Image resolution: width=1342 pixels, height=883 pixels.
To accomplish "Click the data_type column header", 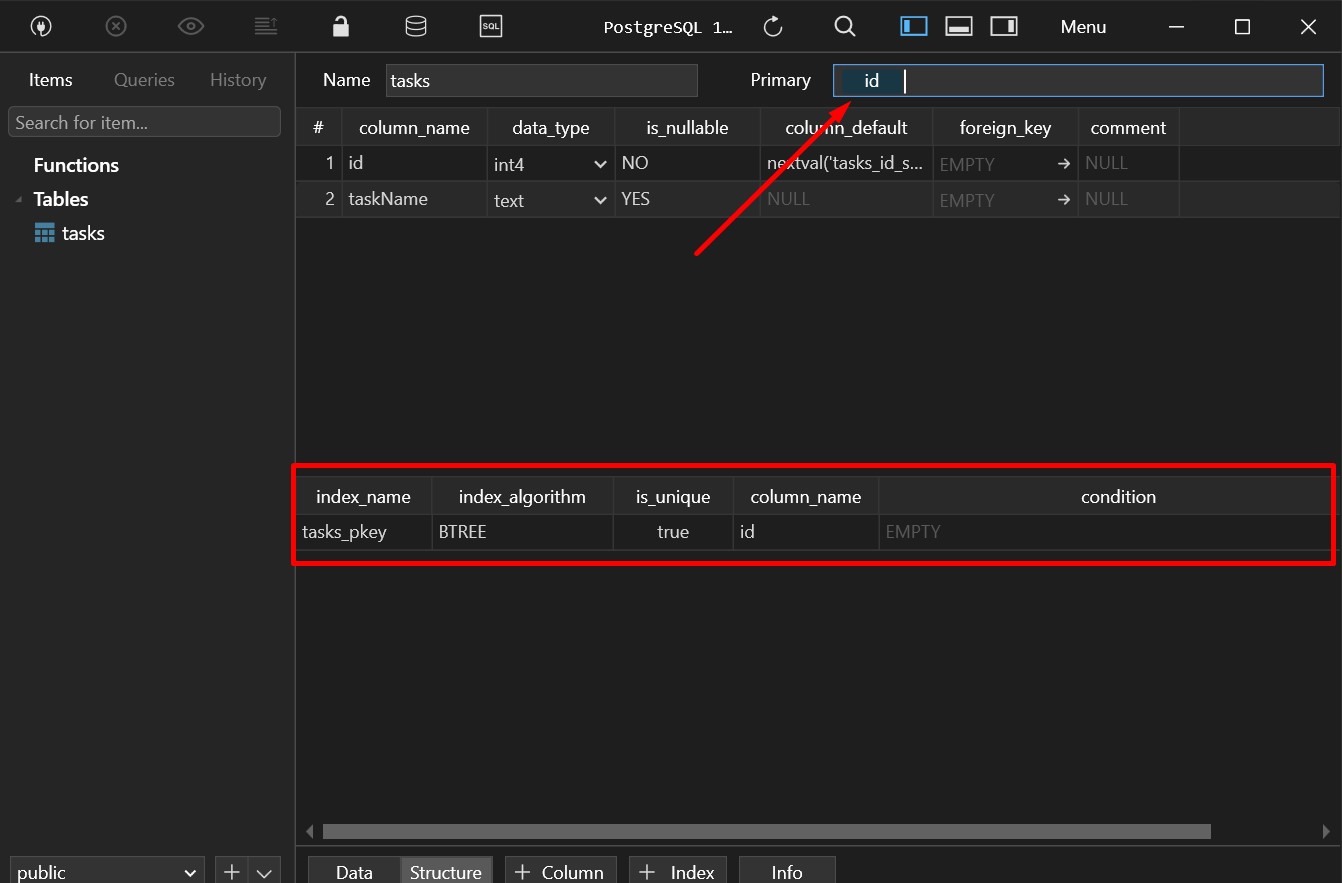I will (551, 128).
